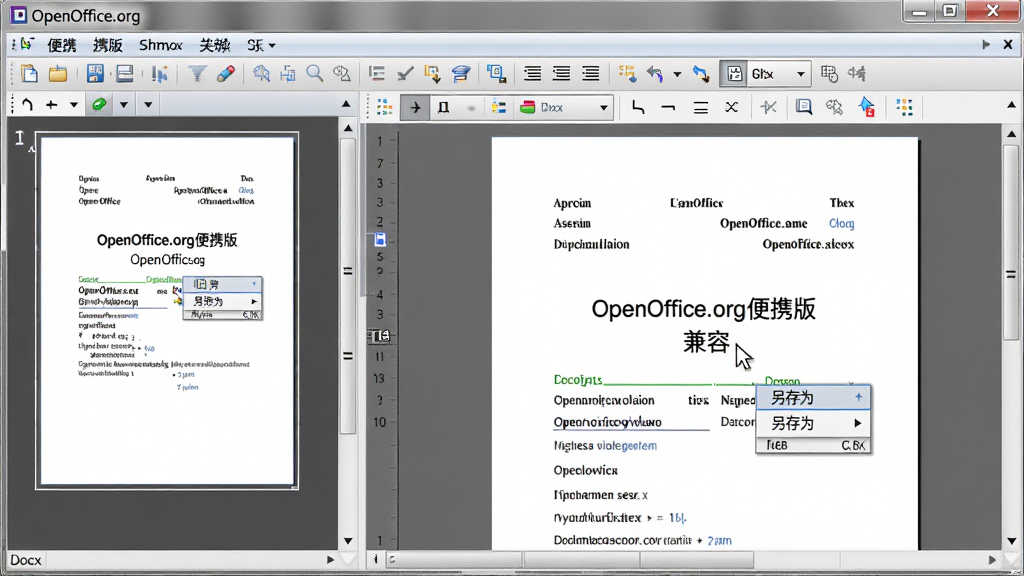Click the plus icon in left panel toolbar
This screenshot has height=576, width=1024.
[52, 104]
